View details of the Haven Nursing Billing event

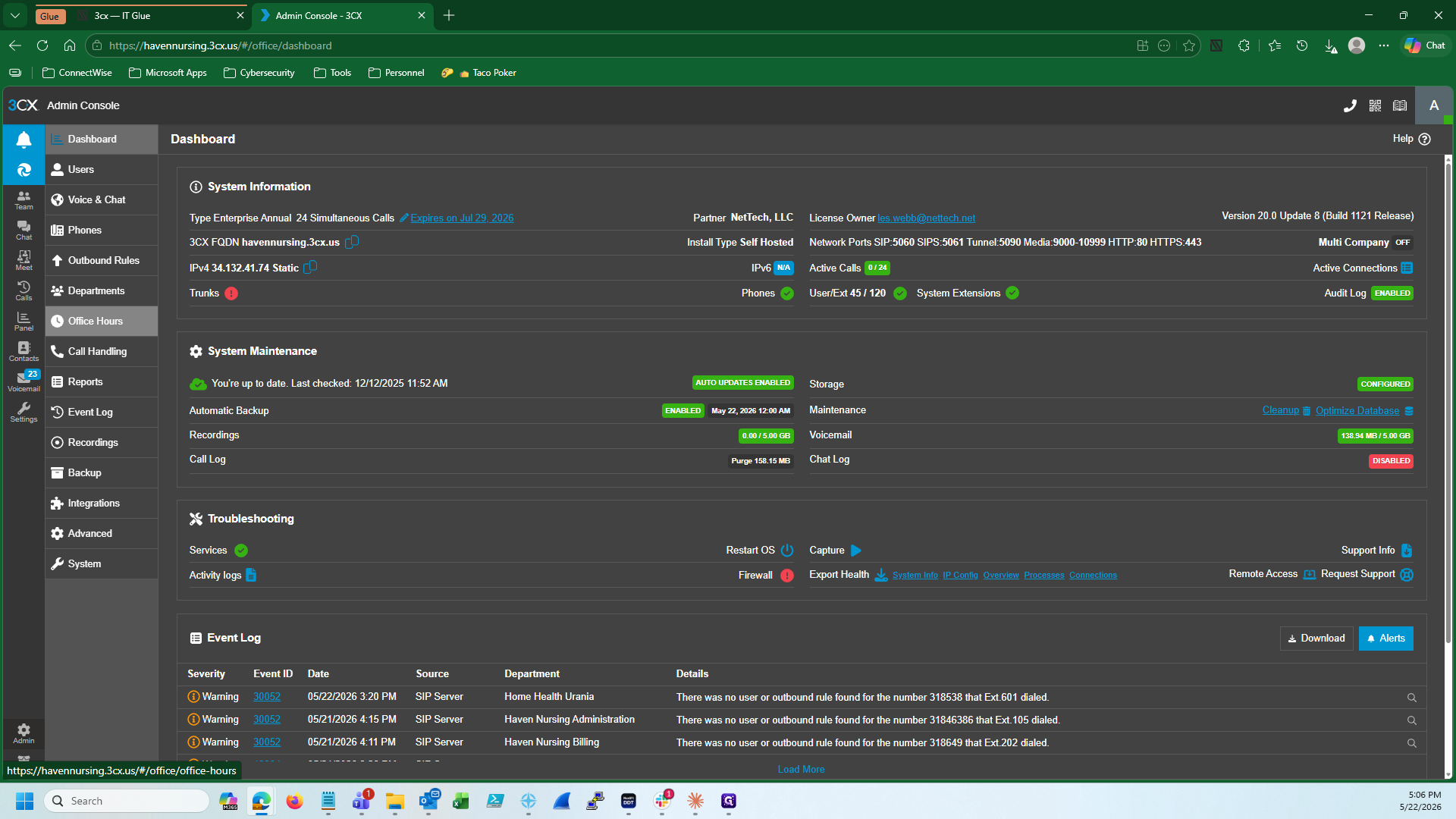(x=1411, y=743)
